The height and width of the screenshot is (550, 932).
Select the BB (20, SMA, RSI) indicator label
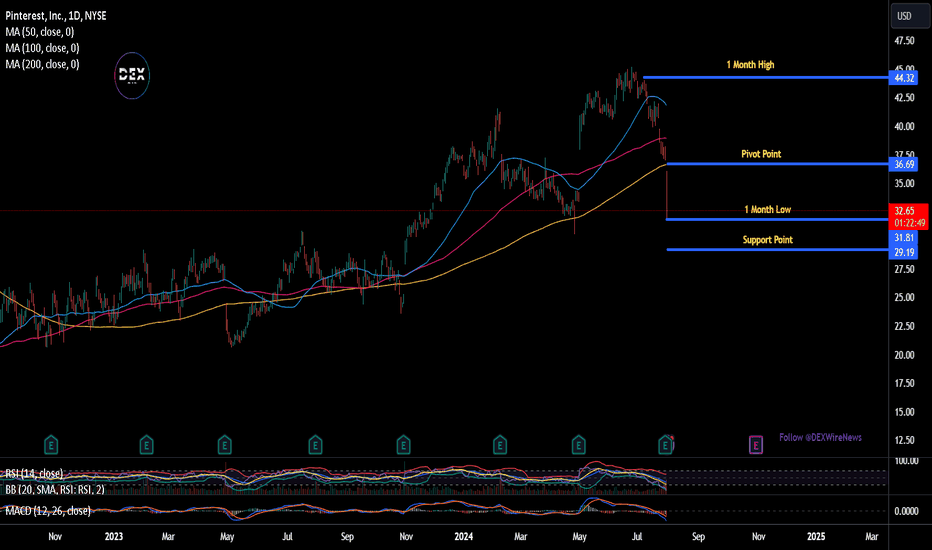point(55,489)
